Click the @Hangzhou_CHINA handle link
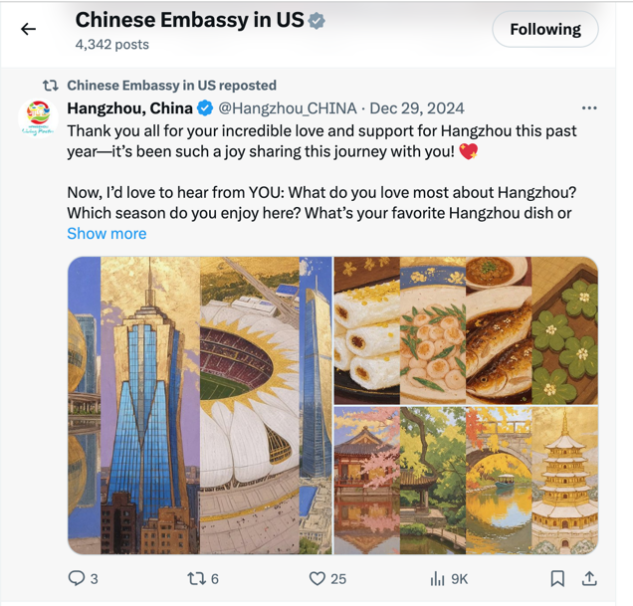The height and width of the screenshot is (606, 633). pyautogui.click(x=287, y=108)
